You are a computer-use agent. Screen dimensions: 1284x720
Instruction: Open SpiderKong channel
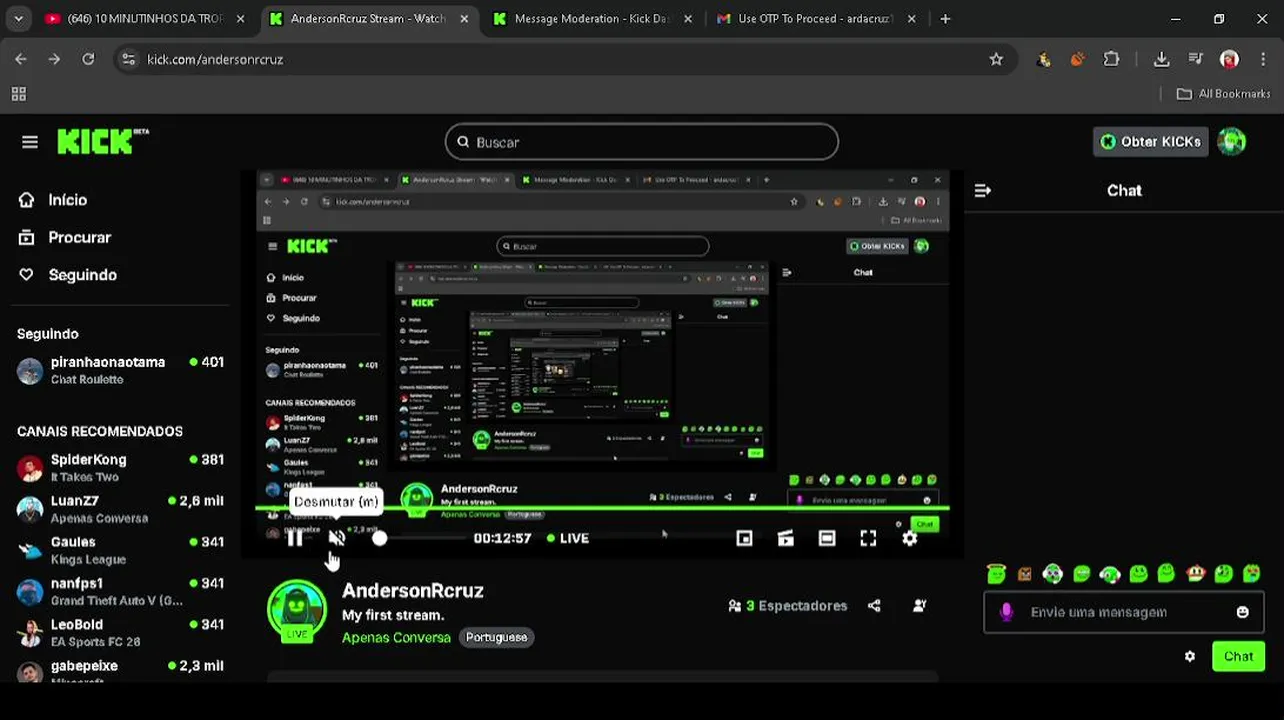(x=120, y=468)
